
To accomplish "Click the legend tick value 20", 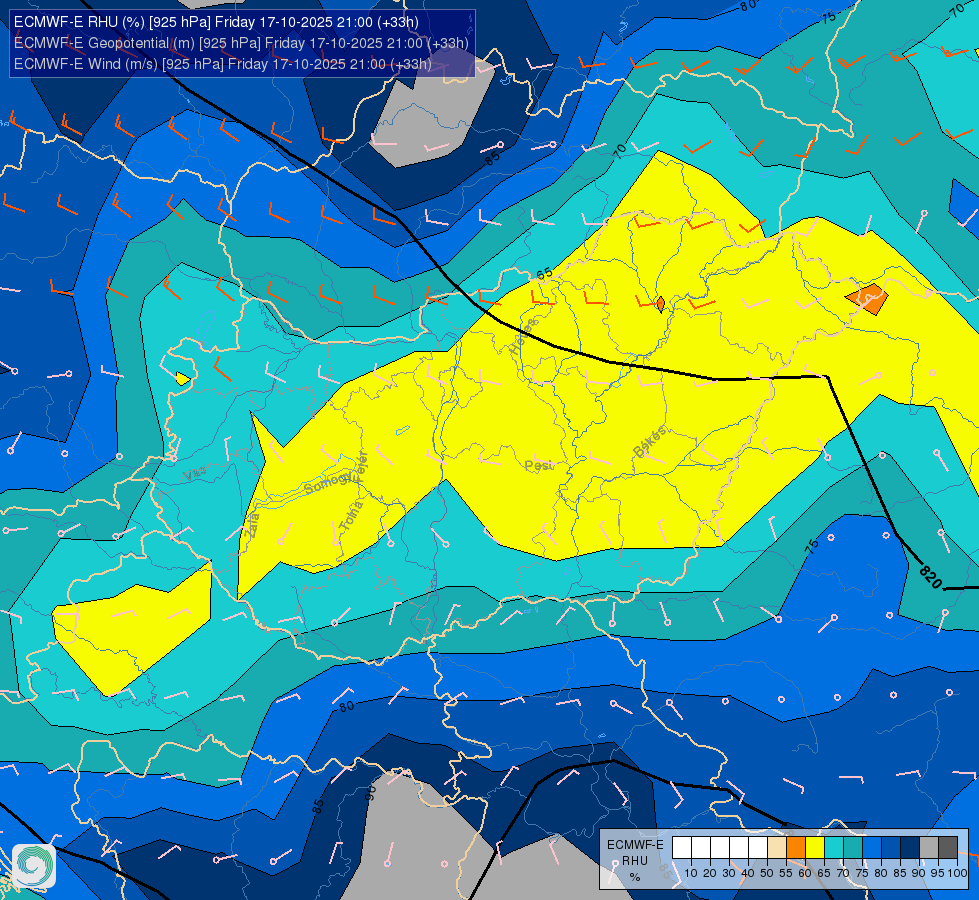I will pos(710,873).
